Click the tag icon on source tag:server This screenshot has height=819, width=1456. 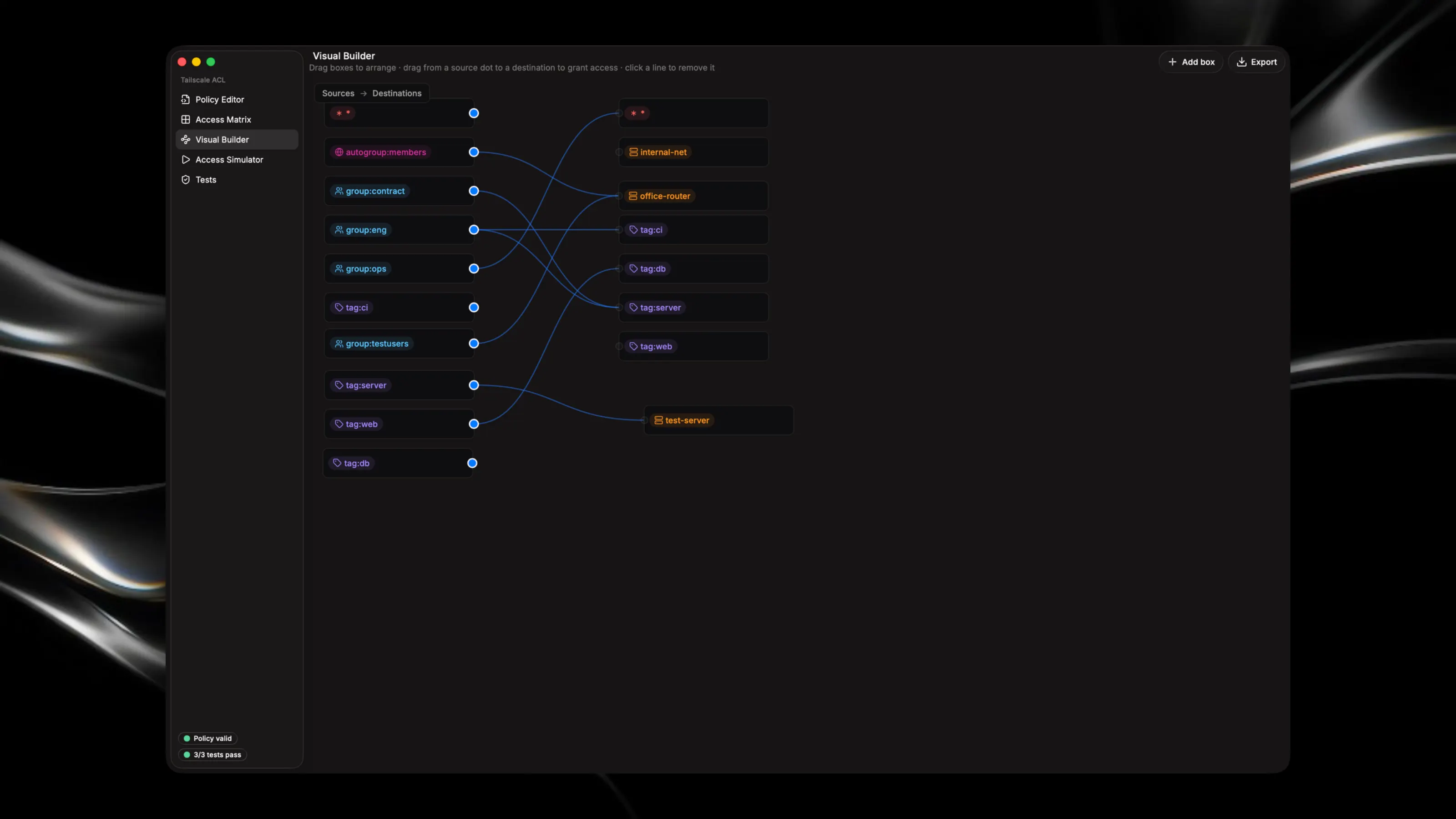click(x=339, y=385)
